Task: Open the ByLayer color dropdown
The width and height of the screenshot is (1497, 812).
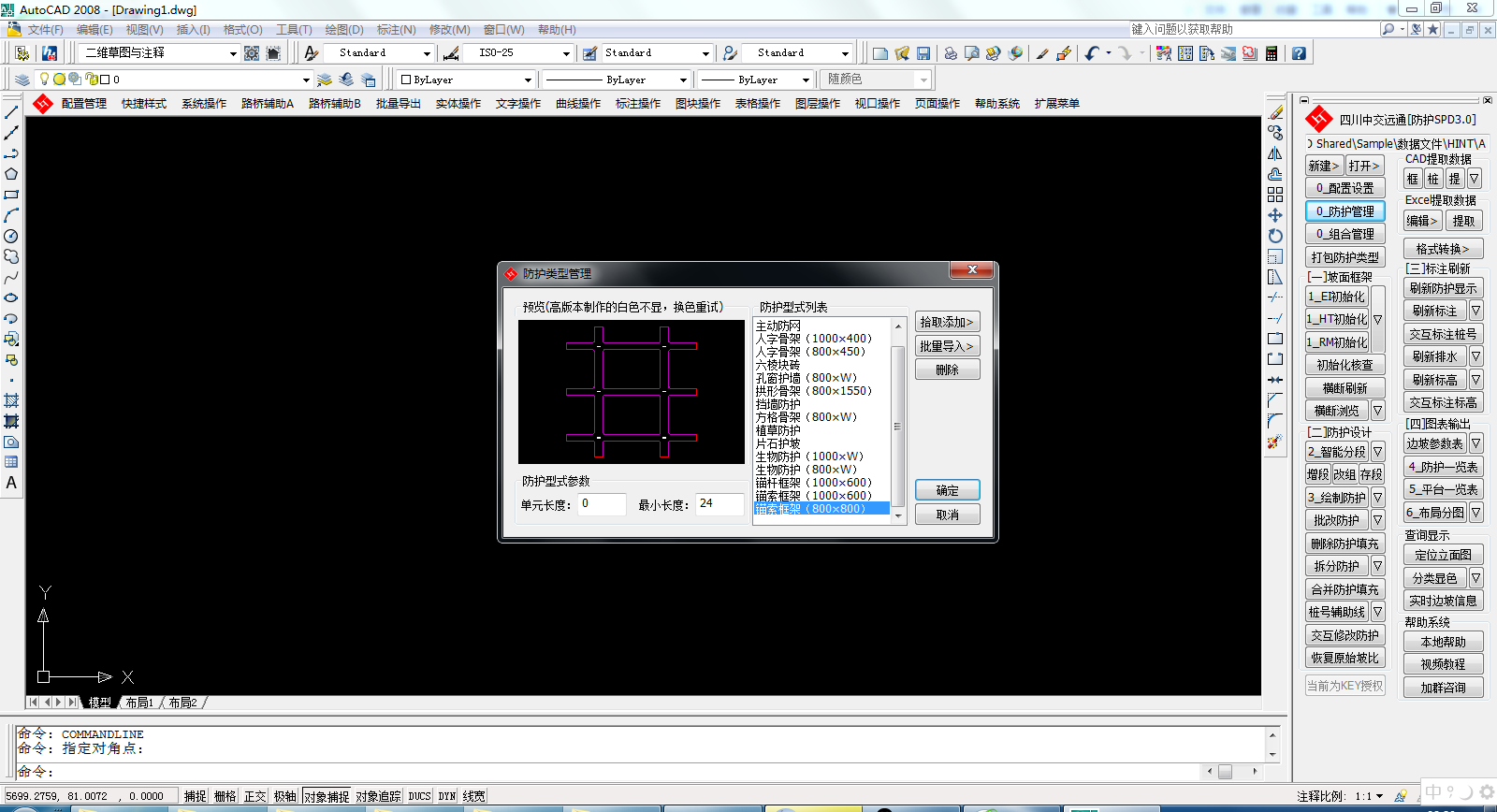Action: point(464,80)
